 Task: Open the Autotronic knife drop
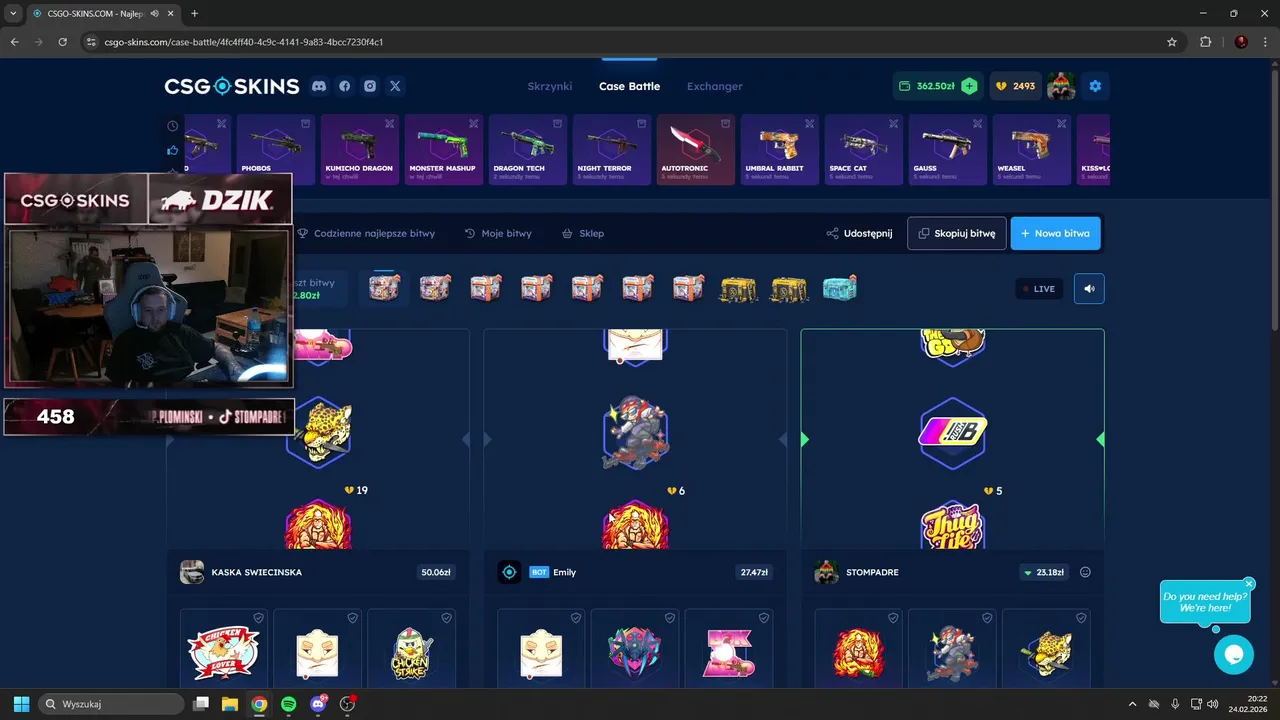(696, 150)
